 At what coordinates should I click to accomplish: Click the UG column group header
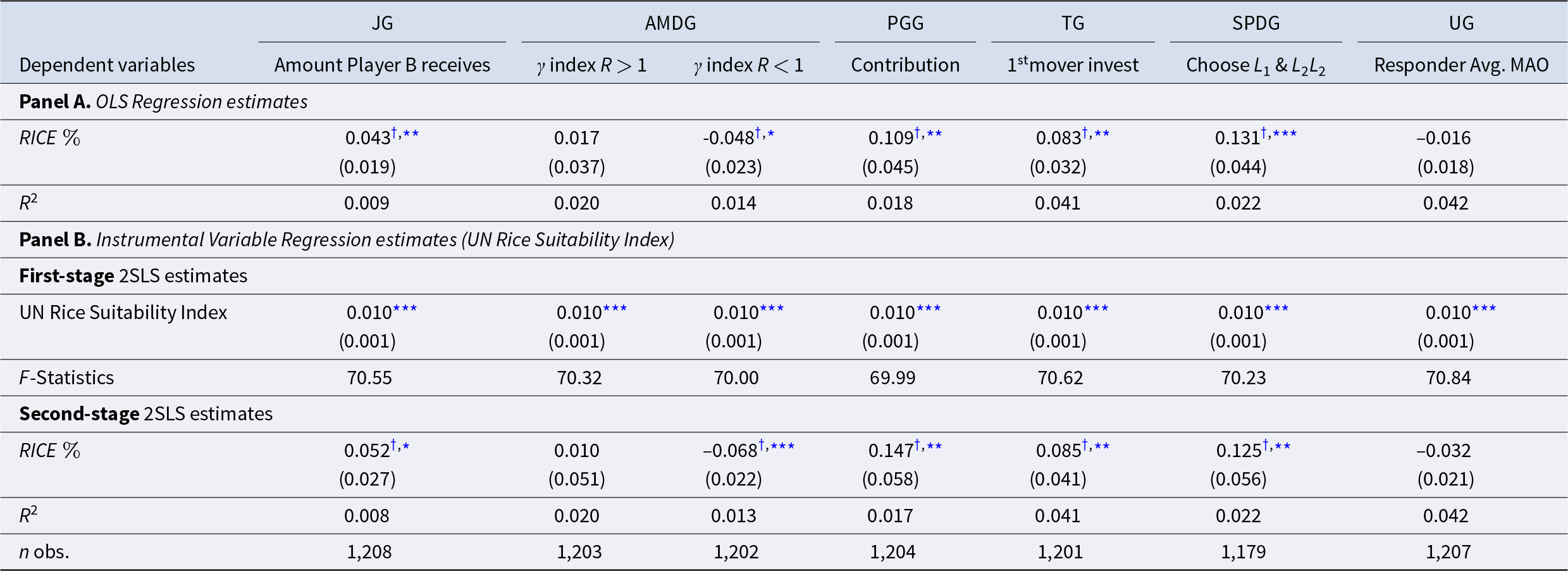[1461, 23]
